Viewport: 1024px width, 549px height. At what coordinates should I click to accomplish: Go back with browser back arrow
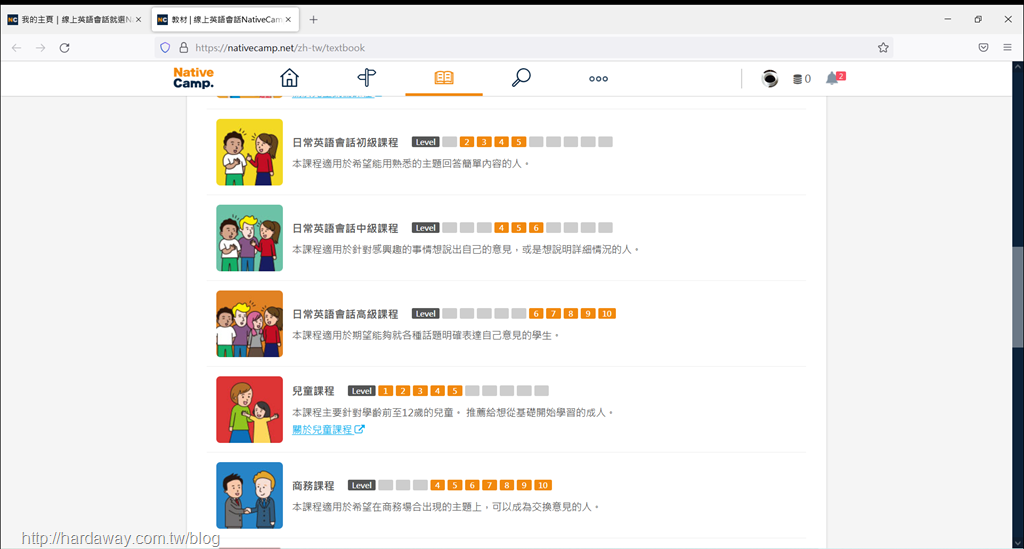click(17, 48)
